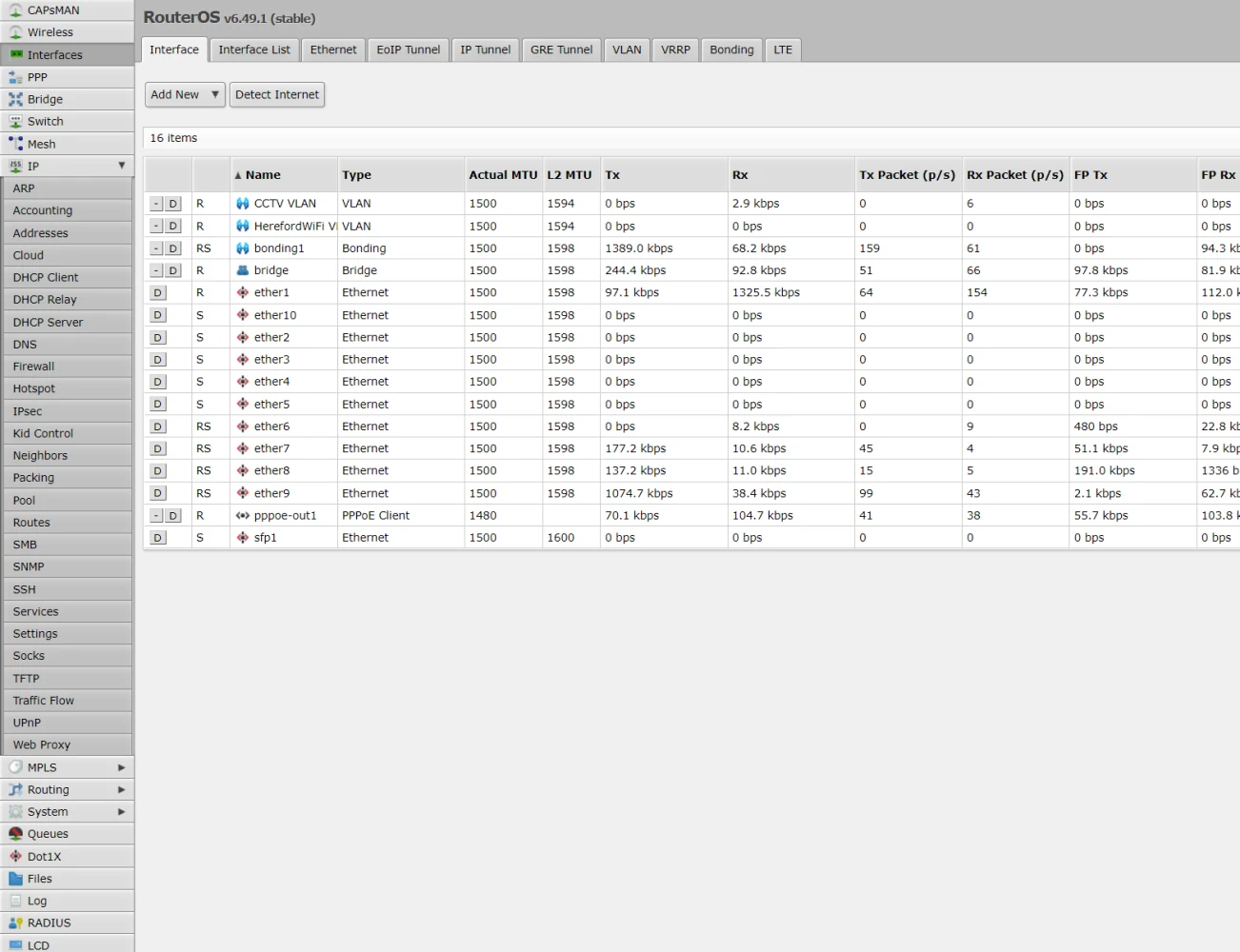This screenshot has height=952, width=1240.
Task: Remove the HerefordWiFi VLAN with minus button
Action: [156, 227]
